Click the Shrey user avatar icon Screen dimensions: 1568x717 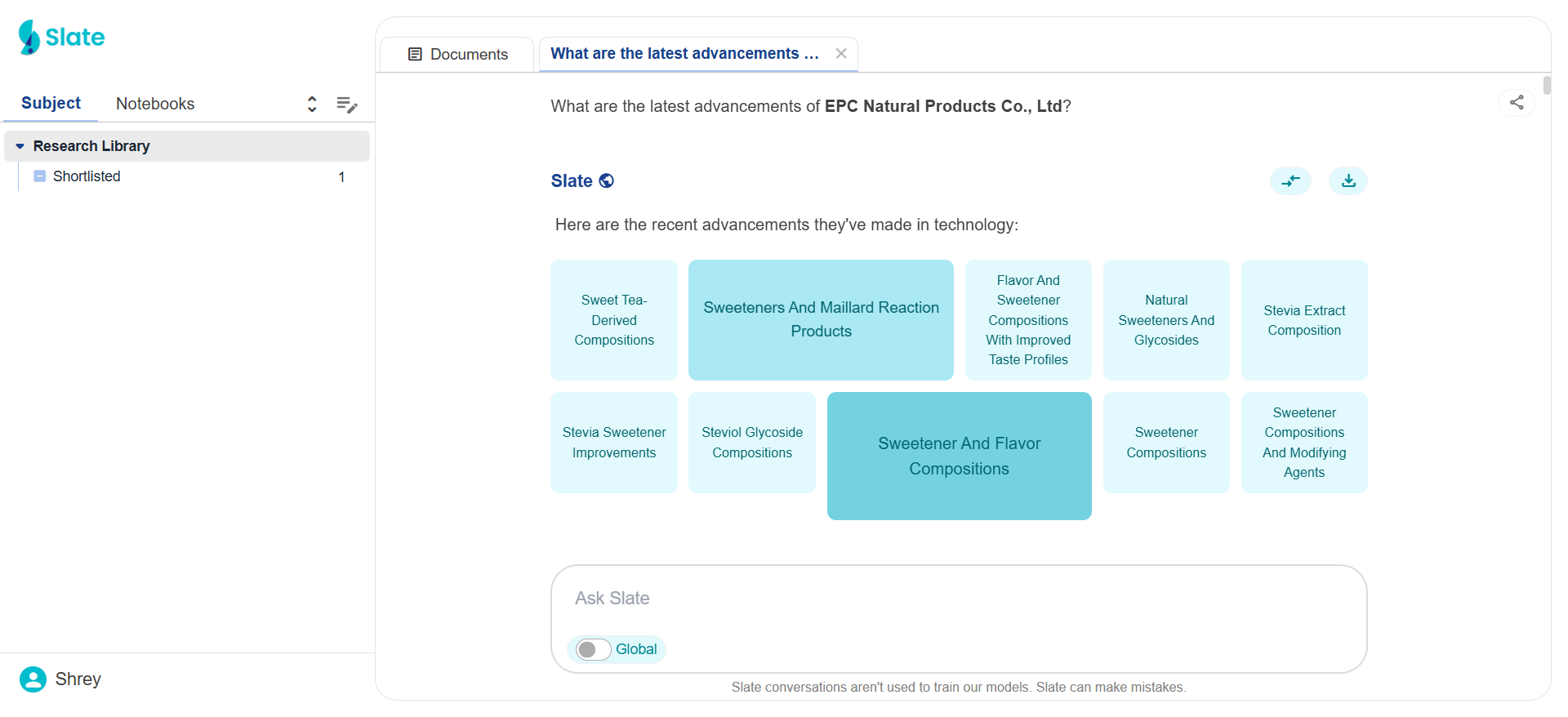coord(33,679)
